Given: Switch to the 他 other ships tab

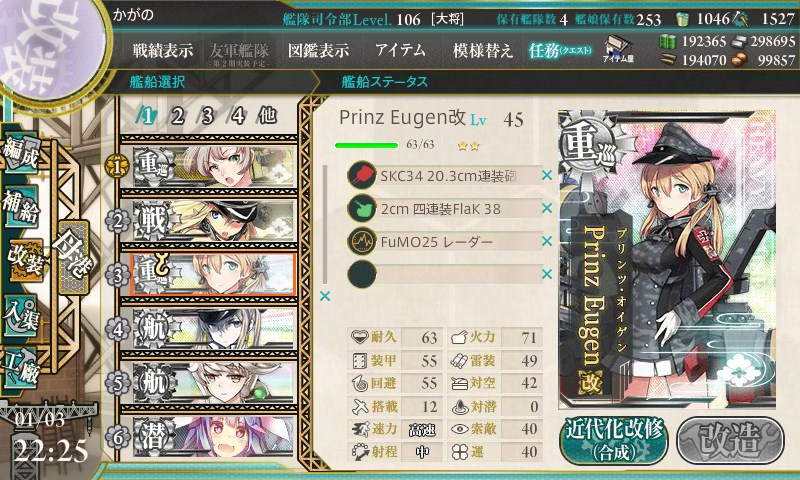Looking at the screenshot, I should [267, 116].
